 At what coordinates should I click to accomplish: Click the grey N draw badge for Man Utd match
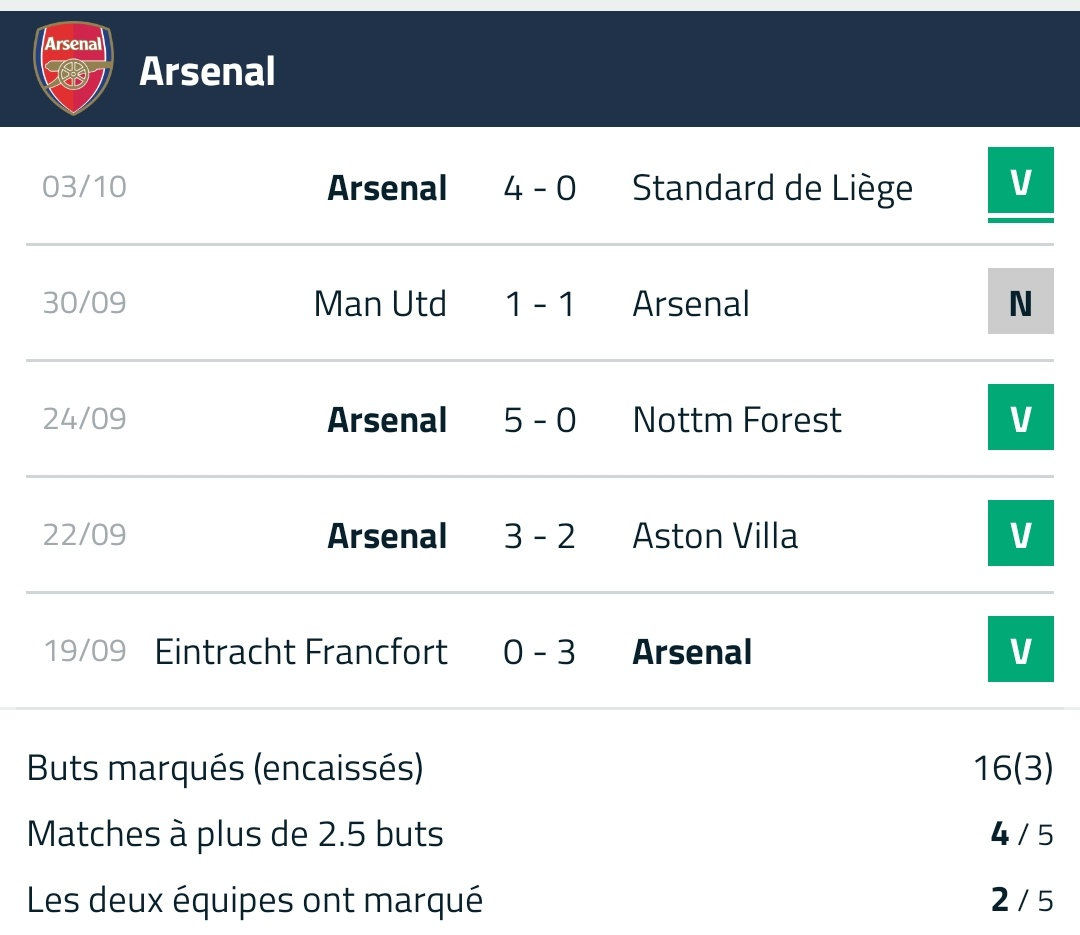click(1020, 301)
